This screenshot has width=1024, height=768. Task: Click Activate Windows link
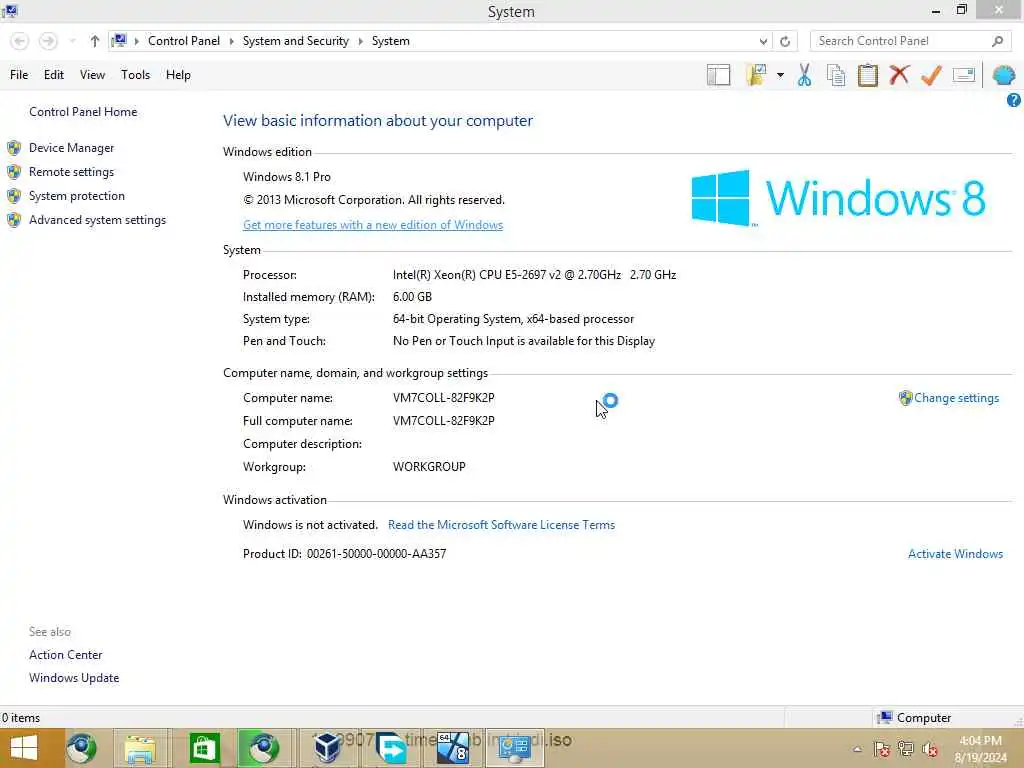click(955, 554)
